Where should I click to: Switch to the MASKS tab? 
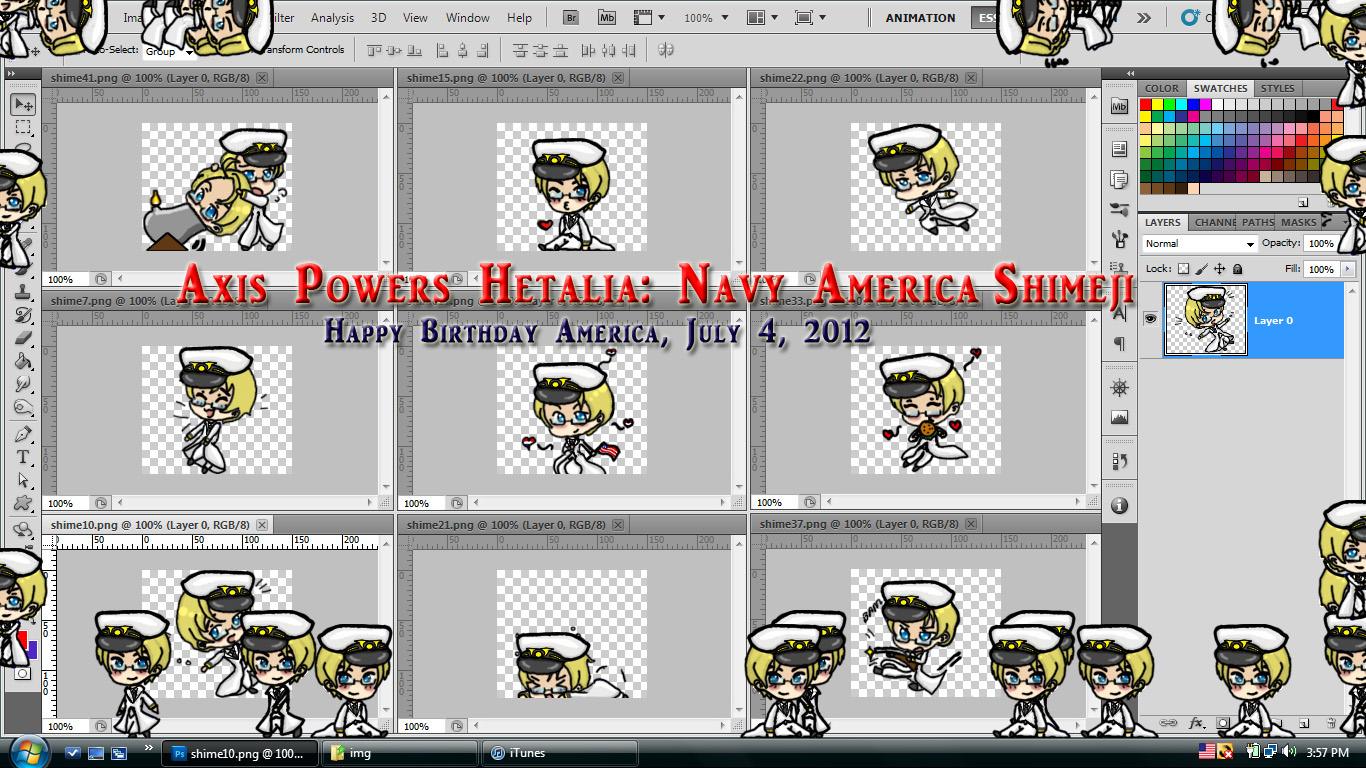coord(1299,223)
